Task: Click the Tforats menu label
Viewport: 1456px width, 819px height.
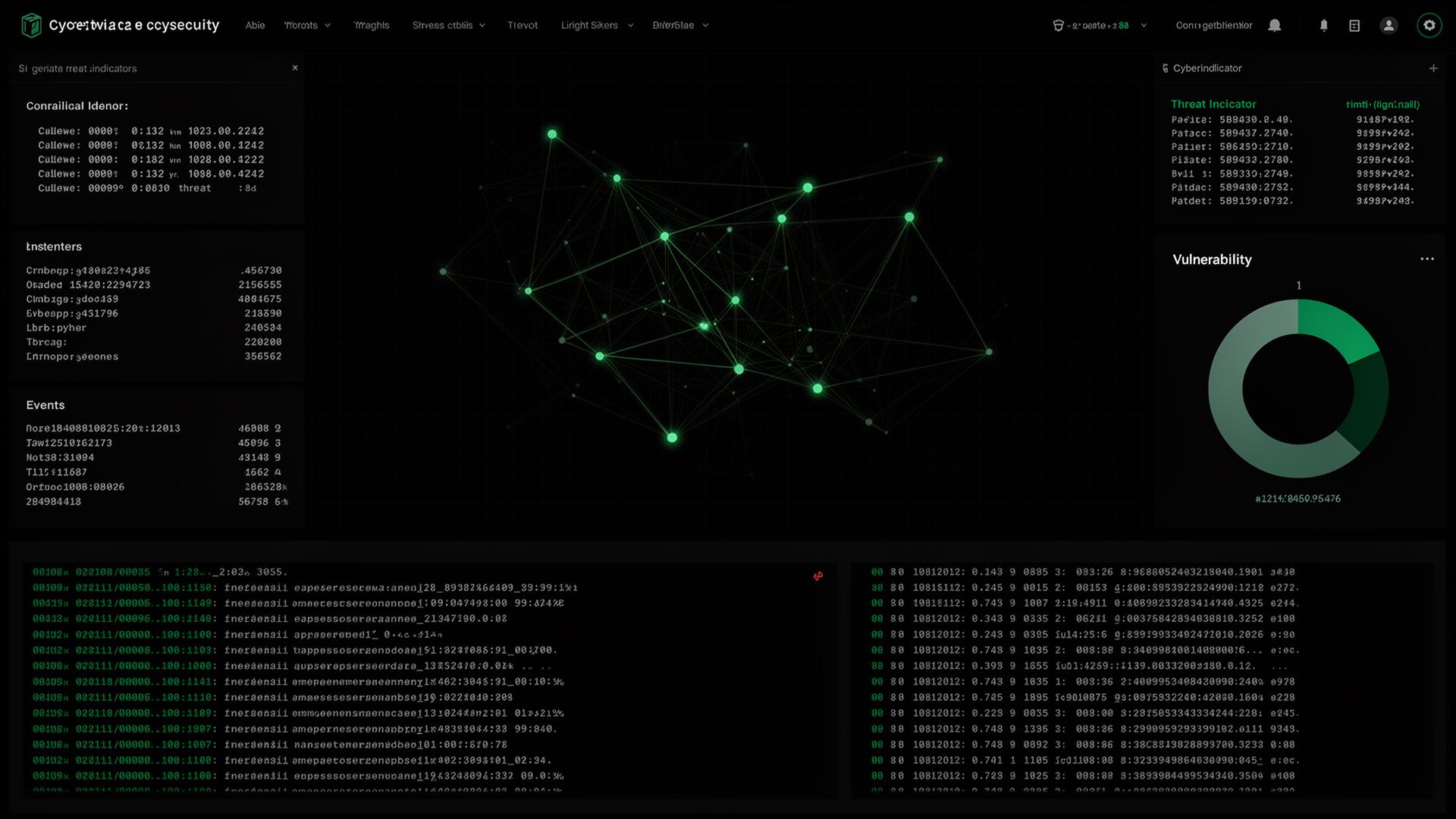Action: [301, 25]
